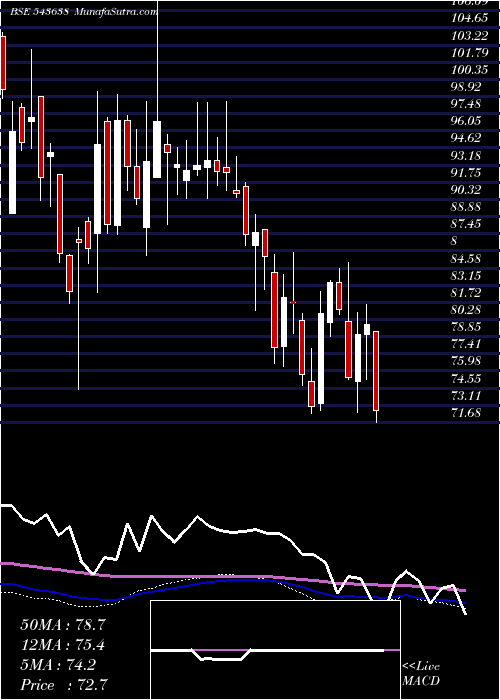
Task: Select the 104.65 price axis label
Action: tap(468, 18)
